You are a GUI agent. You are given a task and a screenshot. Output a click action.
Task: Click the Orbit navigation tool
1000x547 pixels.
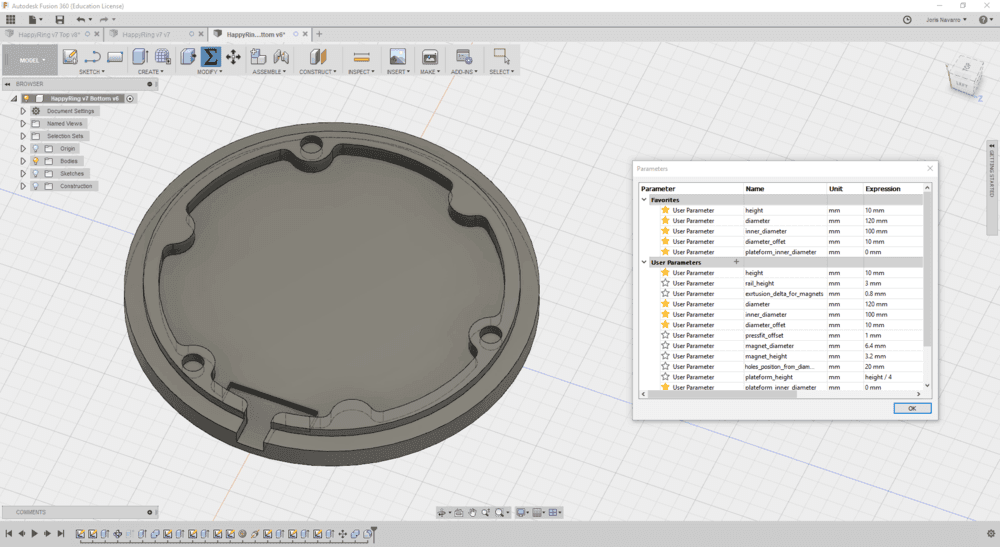(x=441, y=513)
